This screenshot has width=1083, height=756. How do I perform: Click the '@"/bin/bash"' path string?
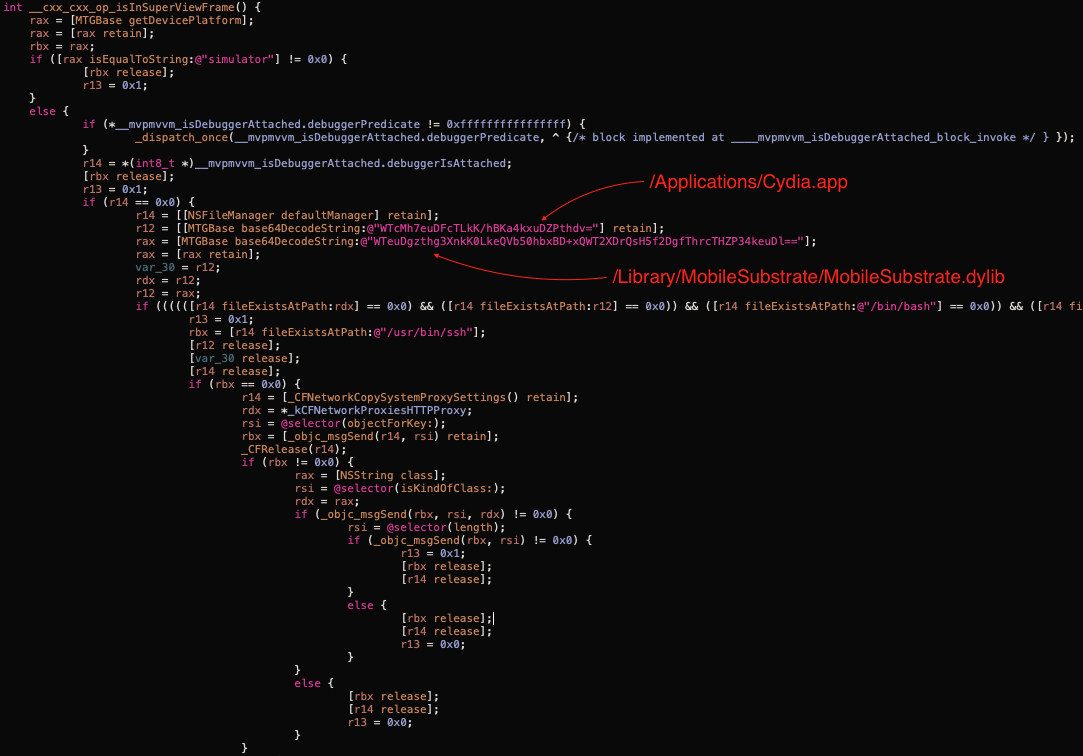899,307
